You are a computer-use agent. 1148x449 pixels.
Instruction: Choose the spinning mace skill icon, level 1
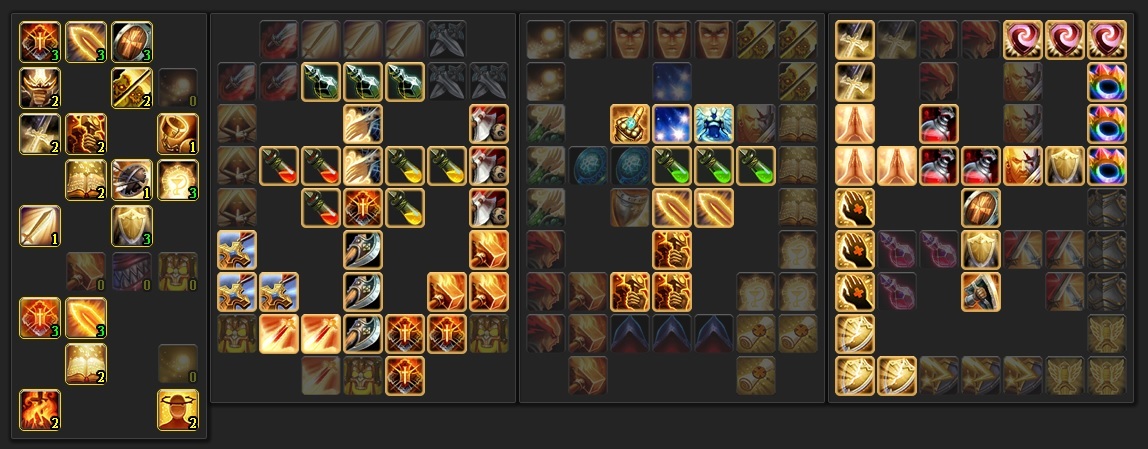[132, 179]
